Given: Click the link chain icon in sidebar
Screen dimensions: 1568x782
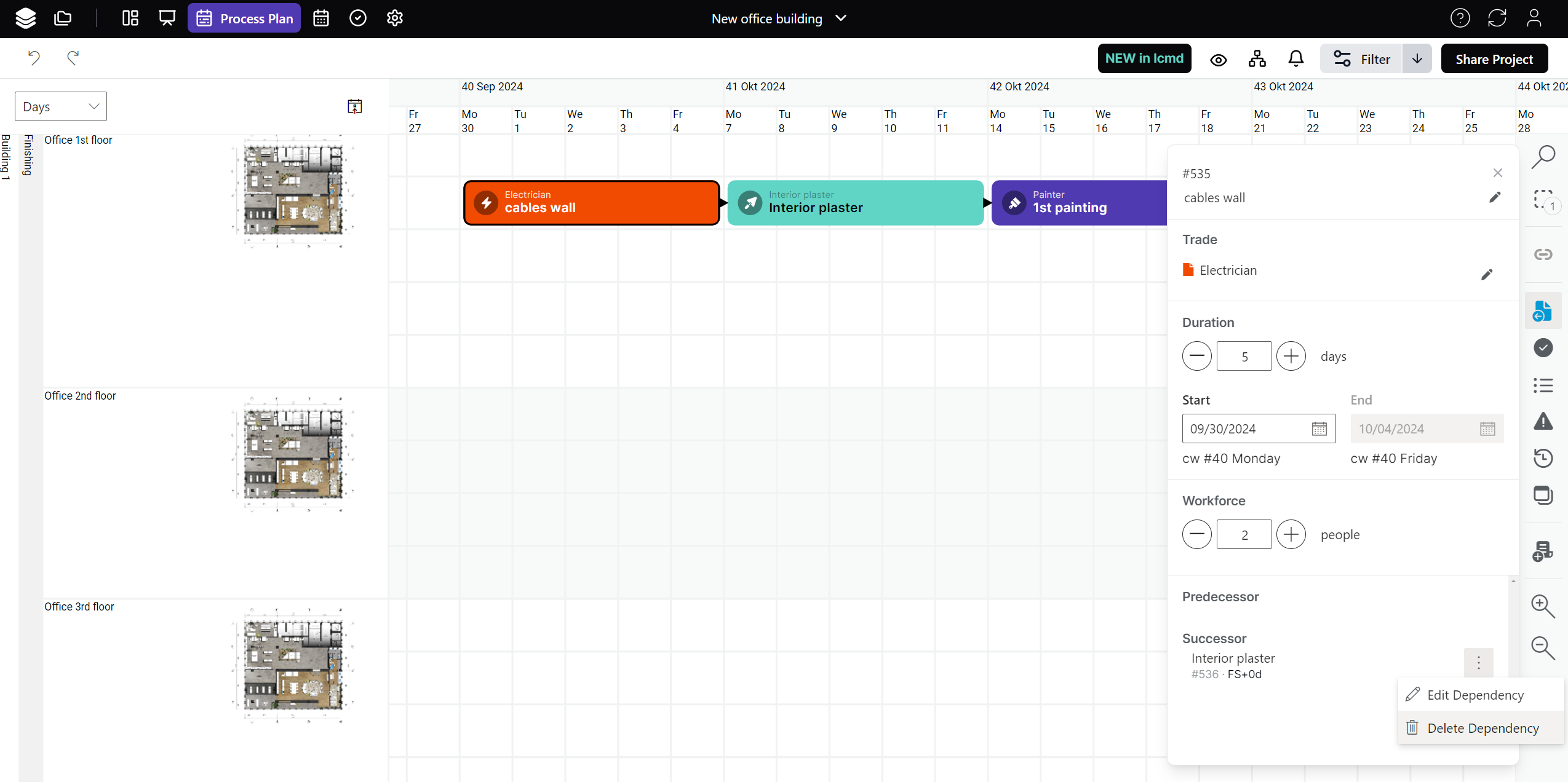Looking at the screenshot, I should click(x=1543, y=255).
